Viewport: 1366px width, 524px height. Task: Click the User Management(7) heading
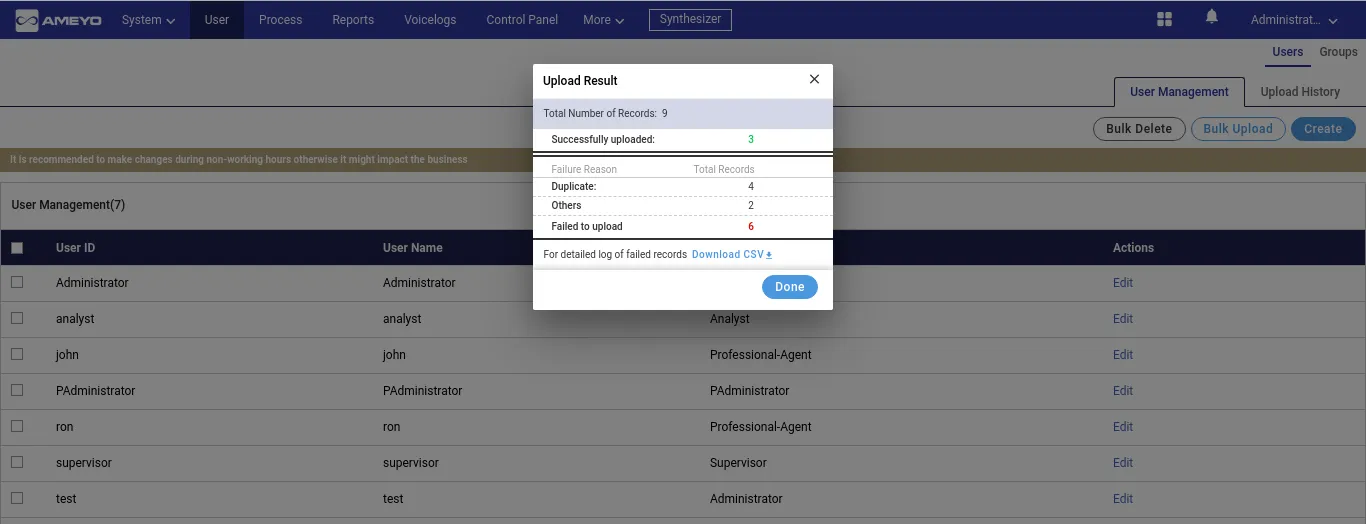tap(68, 205)
